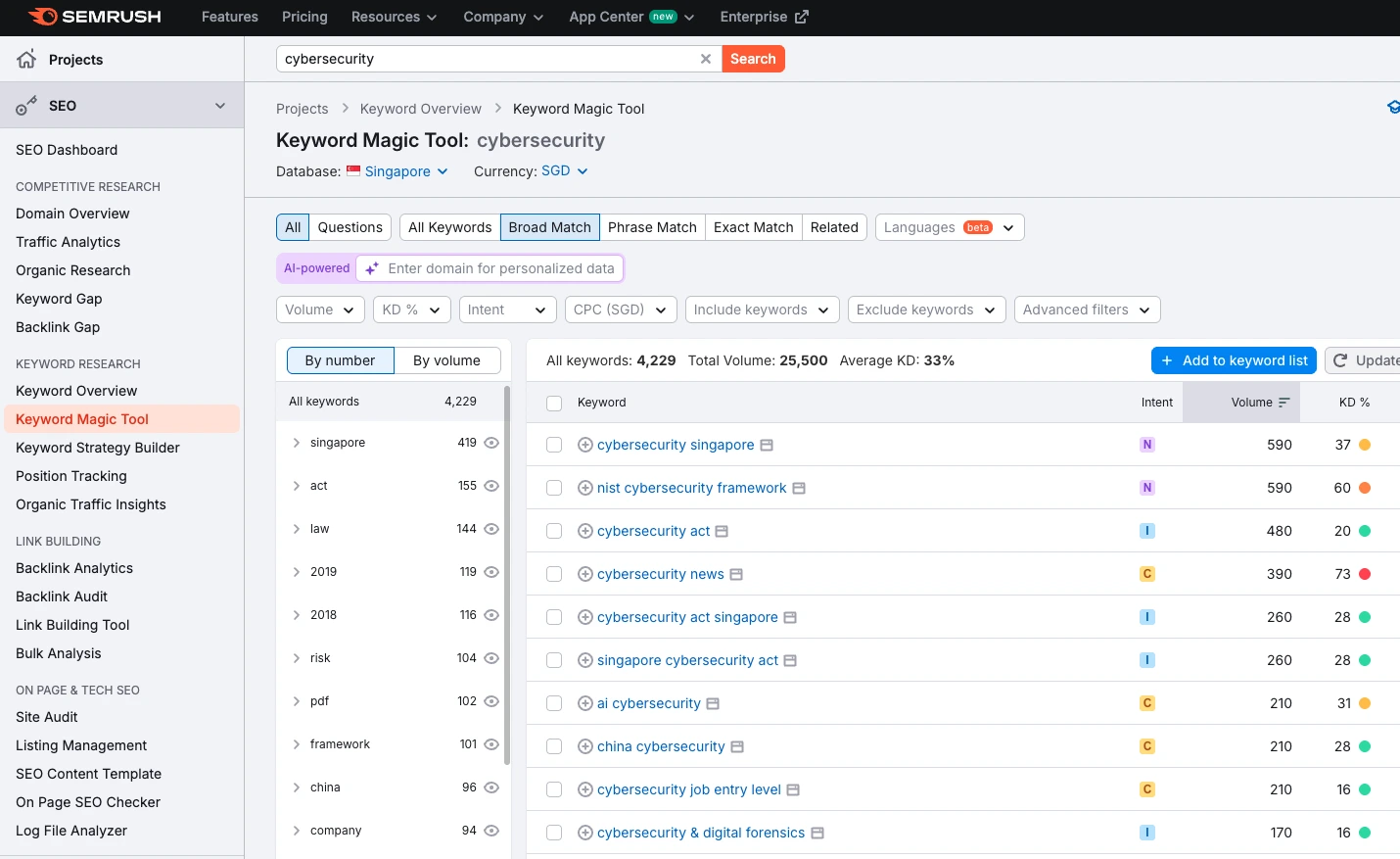Open SERP icon for cybersecurity act singapore
Image resolution: width=1400 pixels, height=859 pixels.
pos(790,617)
